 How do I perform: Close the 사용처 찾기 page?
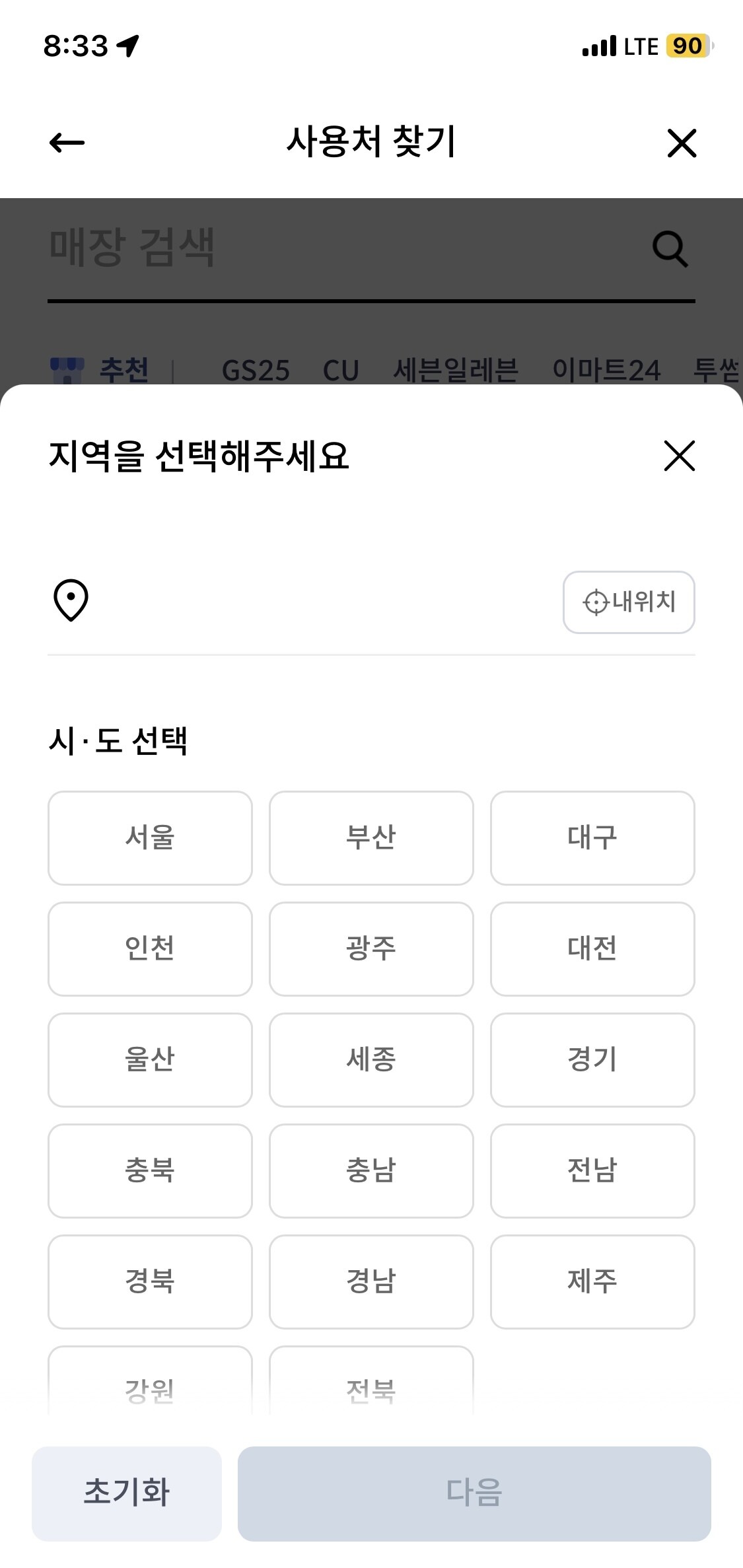tap(682, 143)
